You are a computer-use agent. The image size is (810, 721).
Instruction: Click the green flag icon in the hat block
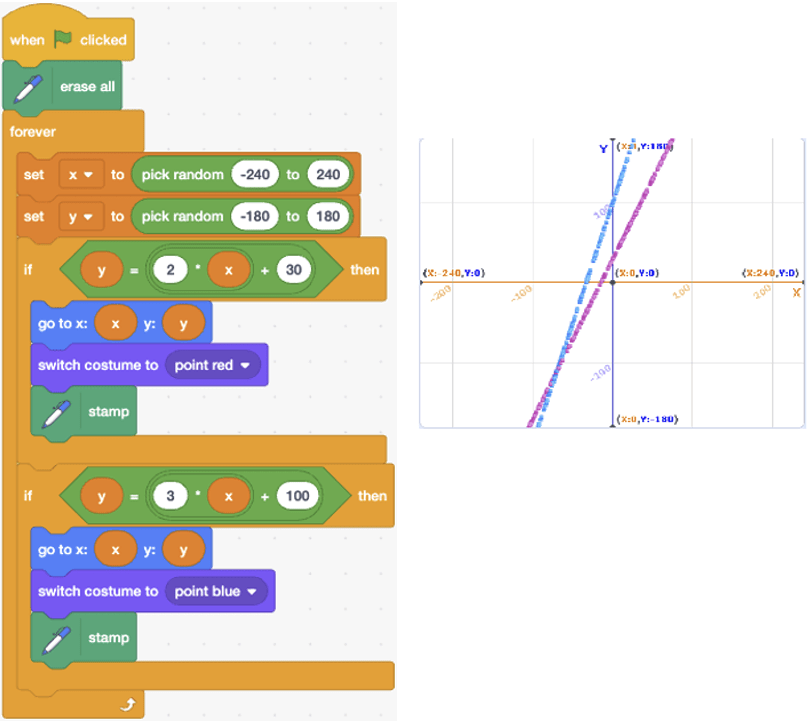pyautogui.click(x=64, y=40)
